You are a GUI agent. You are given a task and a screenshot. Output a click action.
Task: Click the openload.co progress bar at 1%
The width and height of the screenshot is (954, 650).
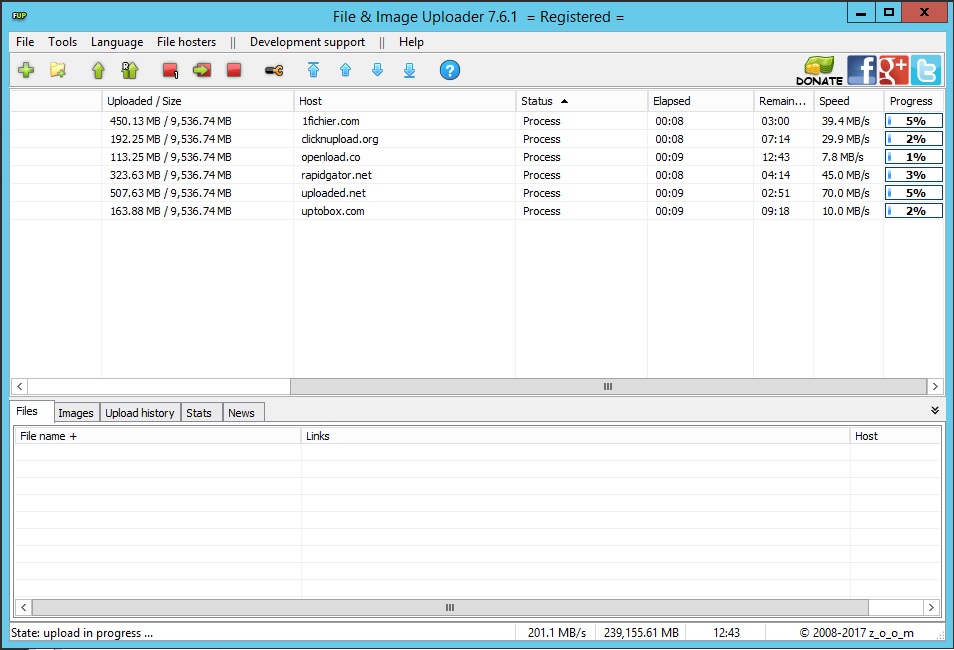[914, 157]
